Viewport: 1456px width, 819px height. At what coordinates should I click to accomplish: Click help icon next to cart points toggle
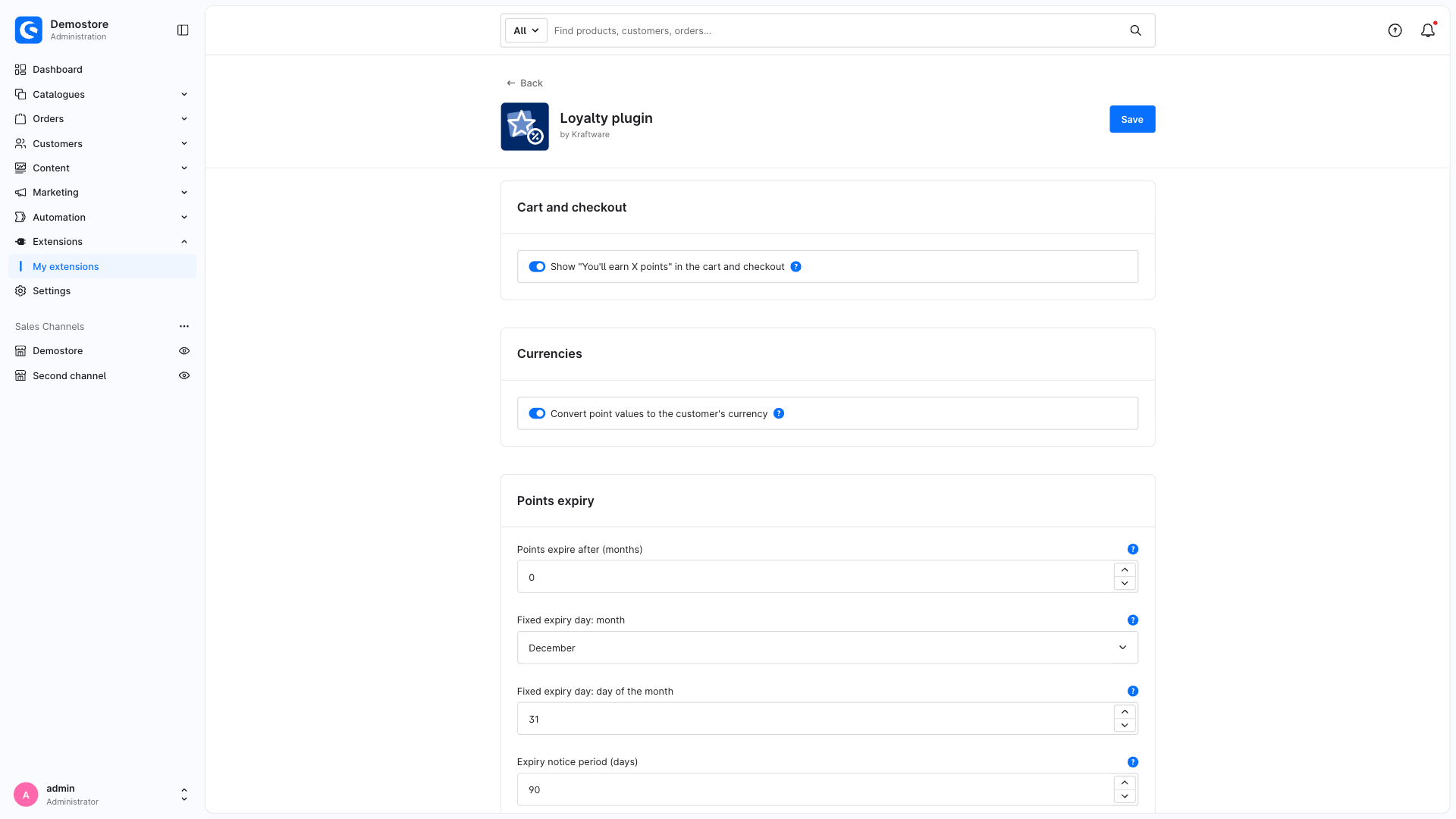point(795,267)
